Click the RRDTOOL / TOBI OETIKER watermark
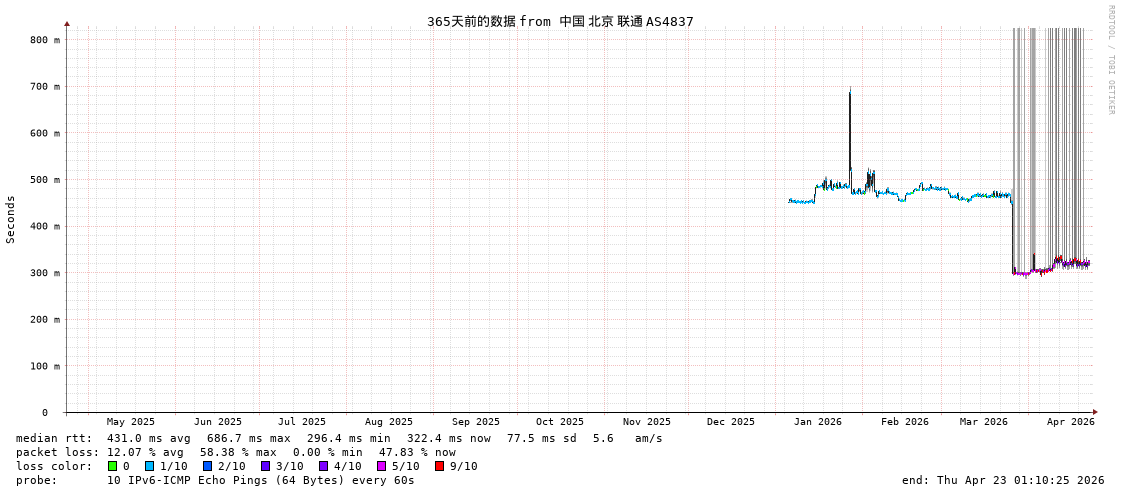Viewport: 1121px width, 494px height. 1110,60
